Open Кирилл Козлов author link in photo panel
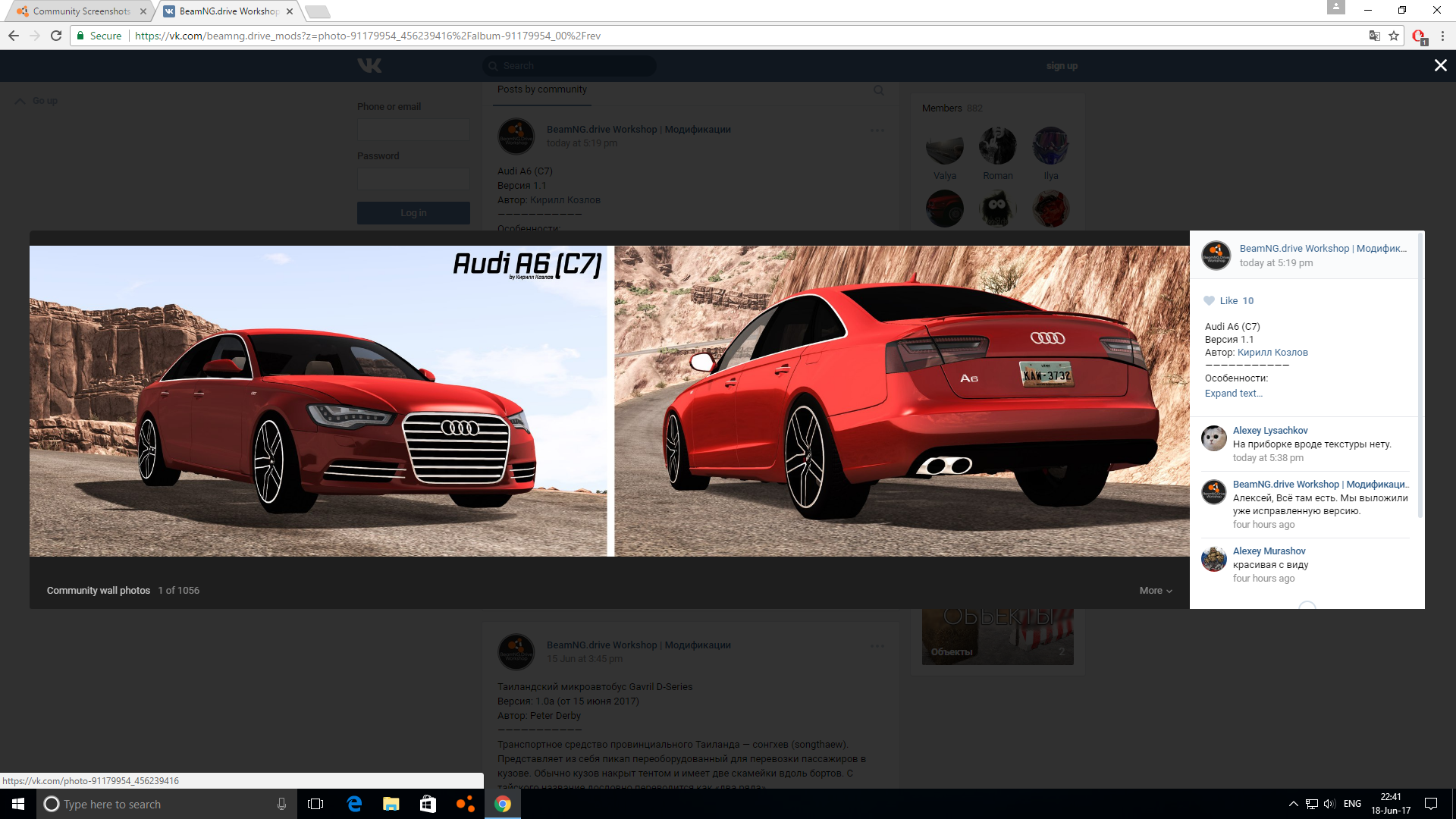This screenshot has width=1456, height=819. pyautogui.click(x=1272, y=353)
